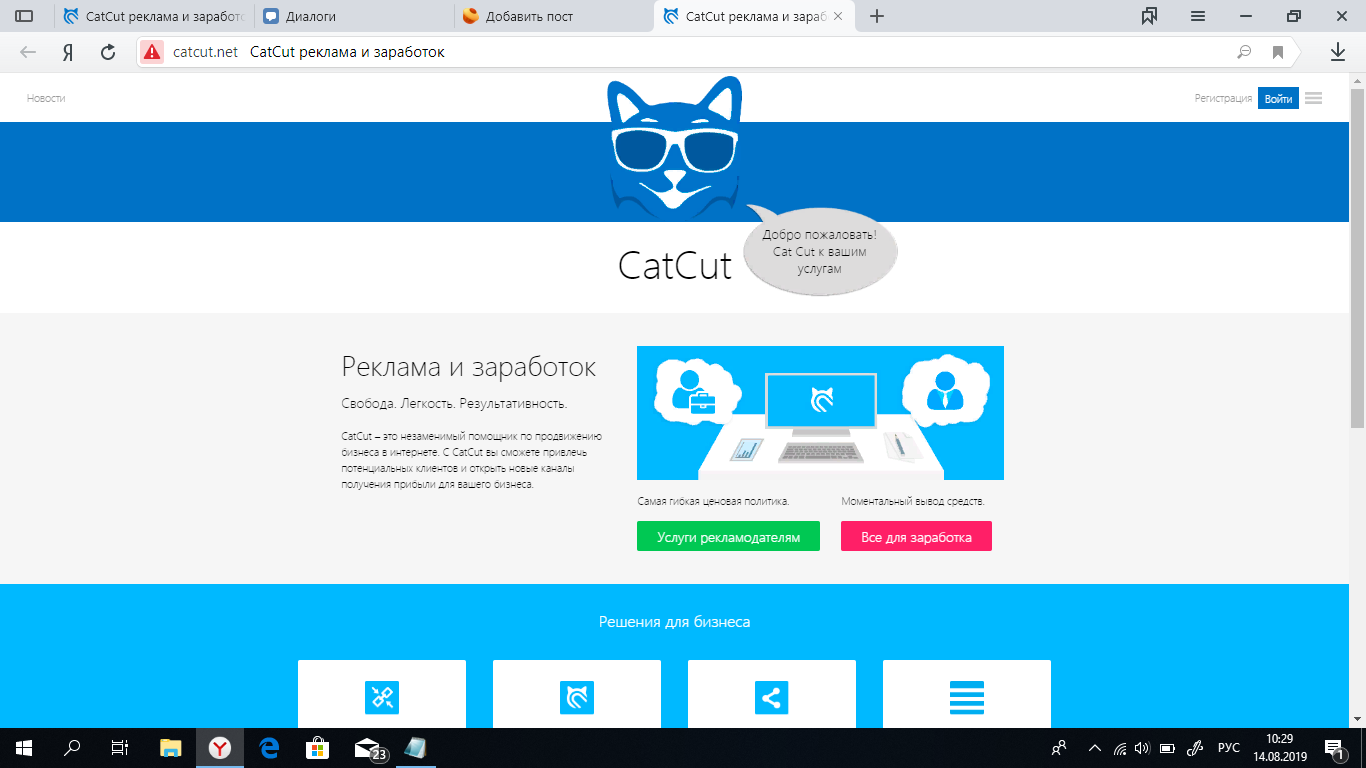Image resolution: width=1366 pixels, height=768 pixels.
Task: Close the active CatCut tab
Action: [x=838, y=16]
